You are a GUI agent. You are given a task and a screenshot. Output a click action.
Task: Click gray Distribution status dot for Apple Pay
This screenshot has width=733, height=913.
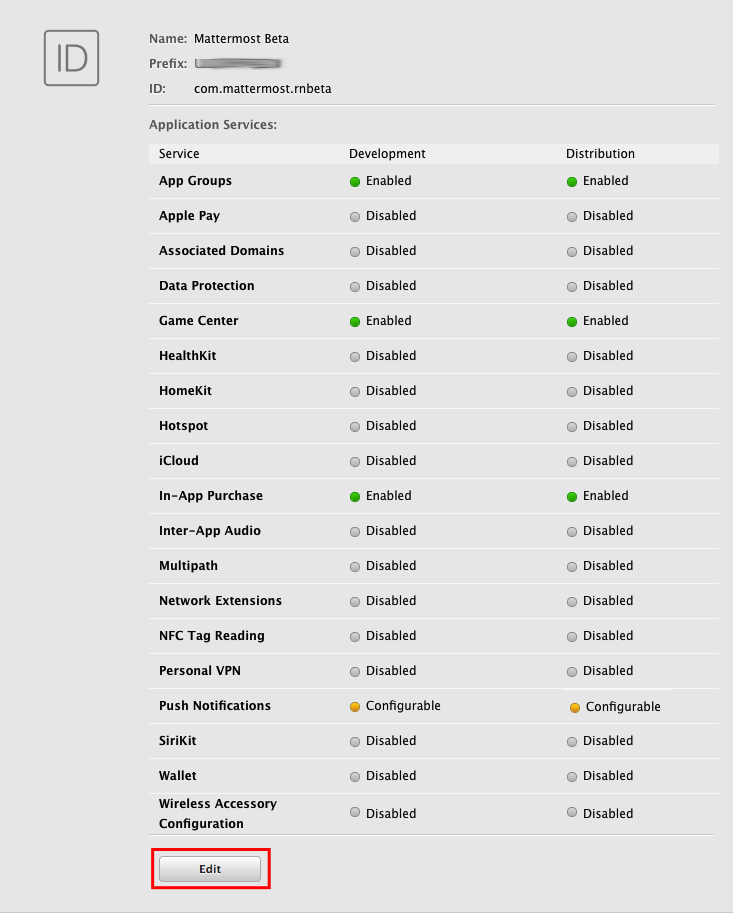[572, 217]
